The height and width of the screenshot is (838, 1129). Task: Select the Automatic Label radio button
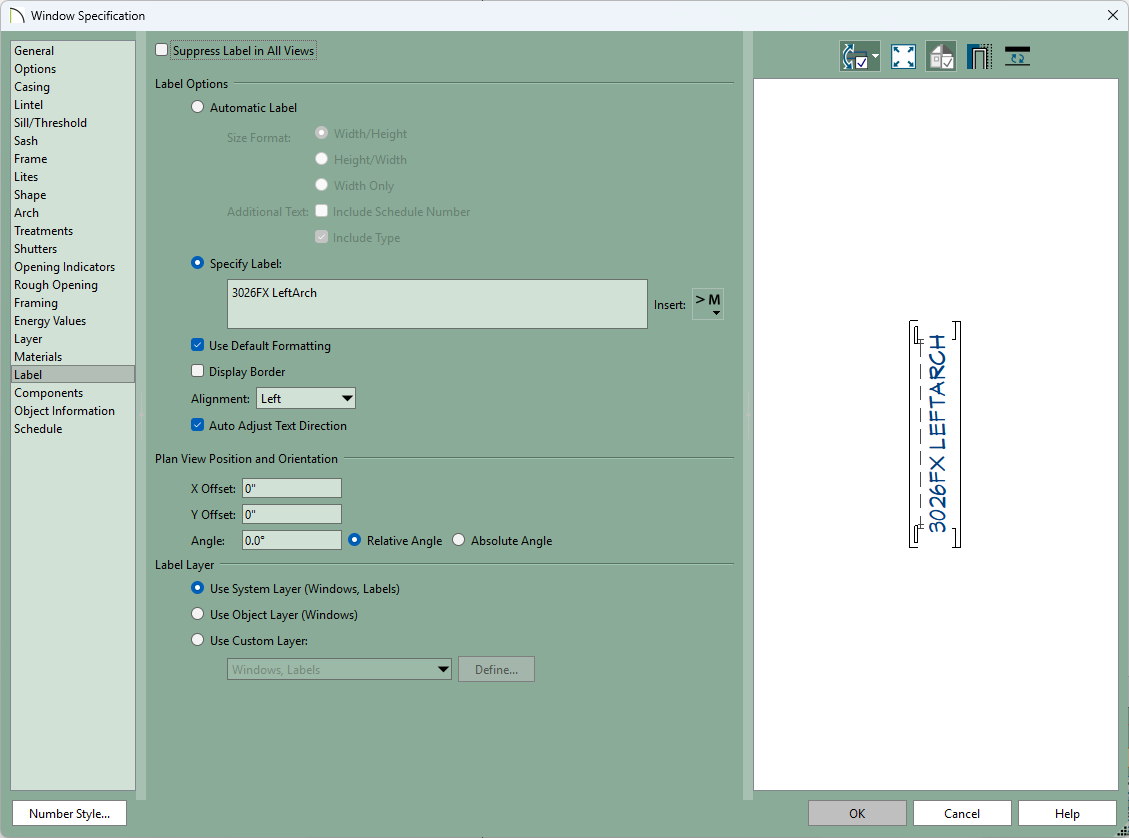click(198, 108)
